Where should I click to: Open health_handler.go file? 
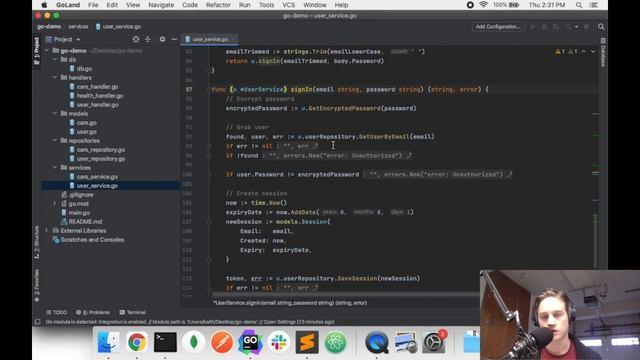coord(100,96)
